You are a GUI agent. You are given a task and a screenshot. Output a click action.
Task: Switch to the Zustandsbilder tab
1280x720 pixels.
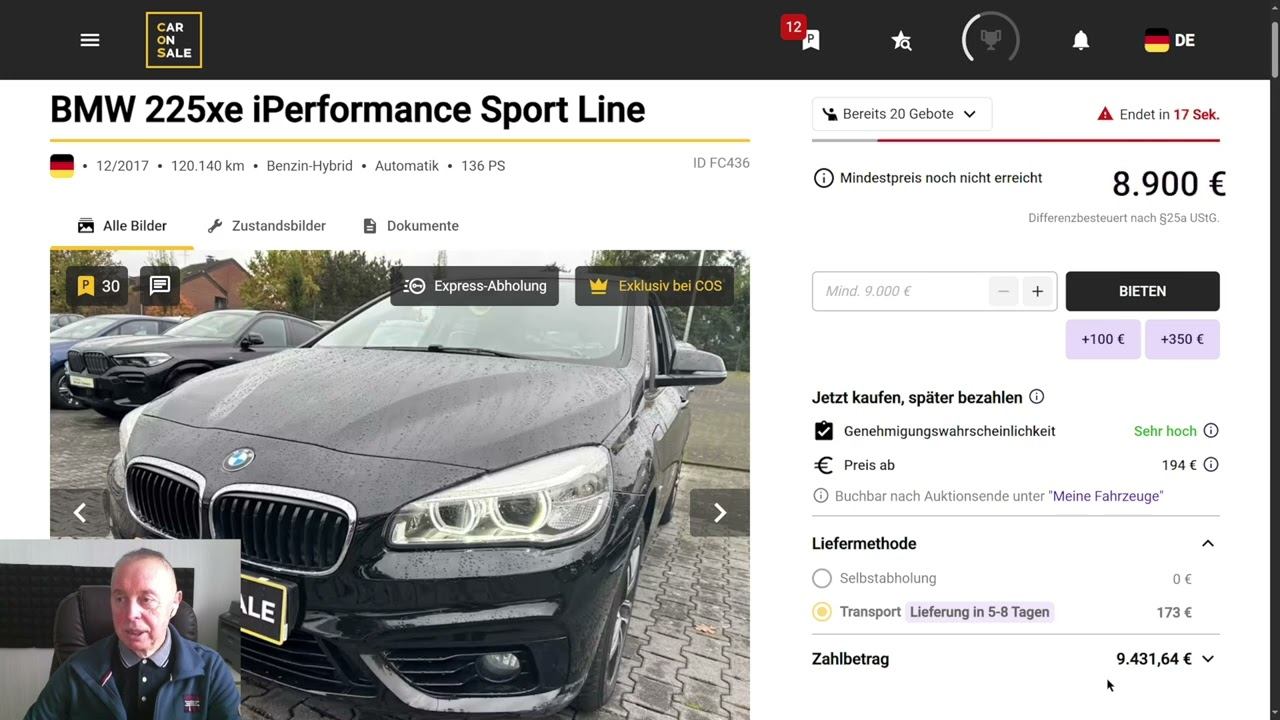pyautogui.click(x=266, y=226)
